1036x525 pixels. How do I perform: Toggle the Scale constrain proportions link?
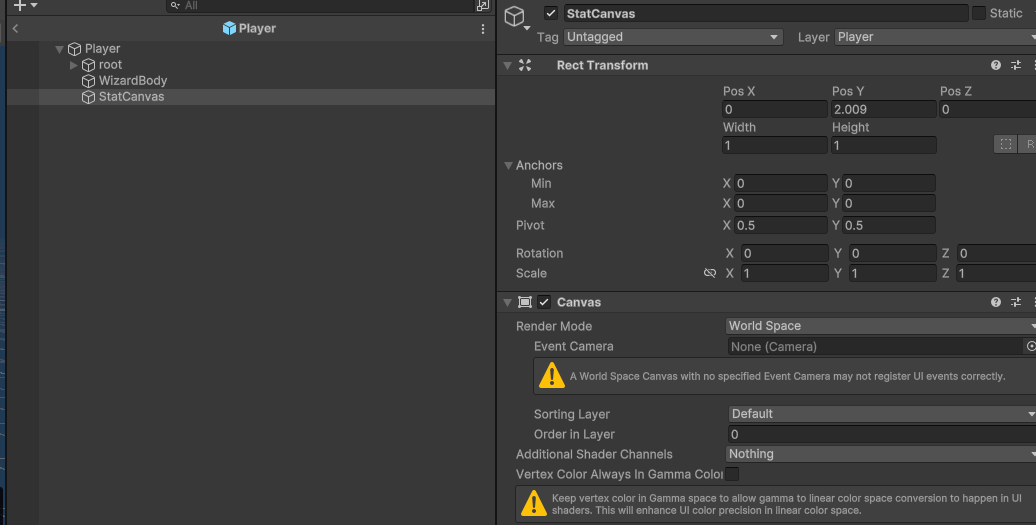pyautogui.click(x=710, y=273)
